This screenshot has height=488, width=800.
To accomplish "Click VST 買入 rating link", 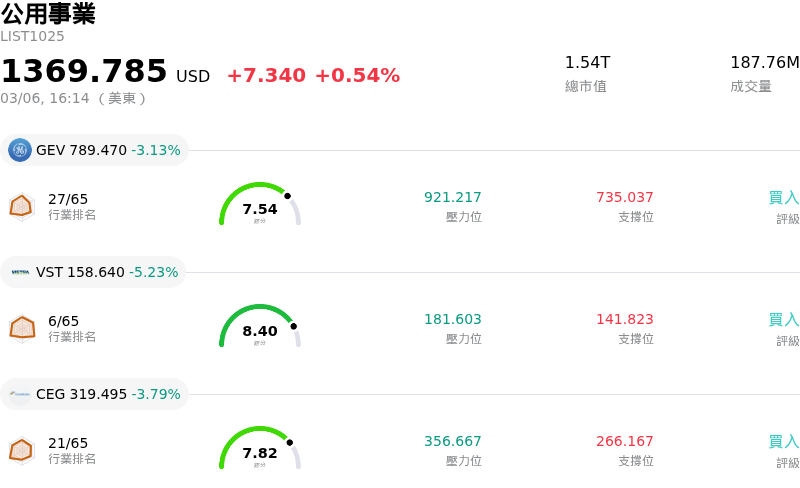I will [x=783, y=320].
